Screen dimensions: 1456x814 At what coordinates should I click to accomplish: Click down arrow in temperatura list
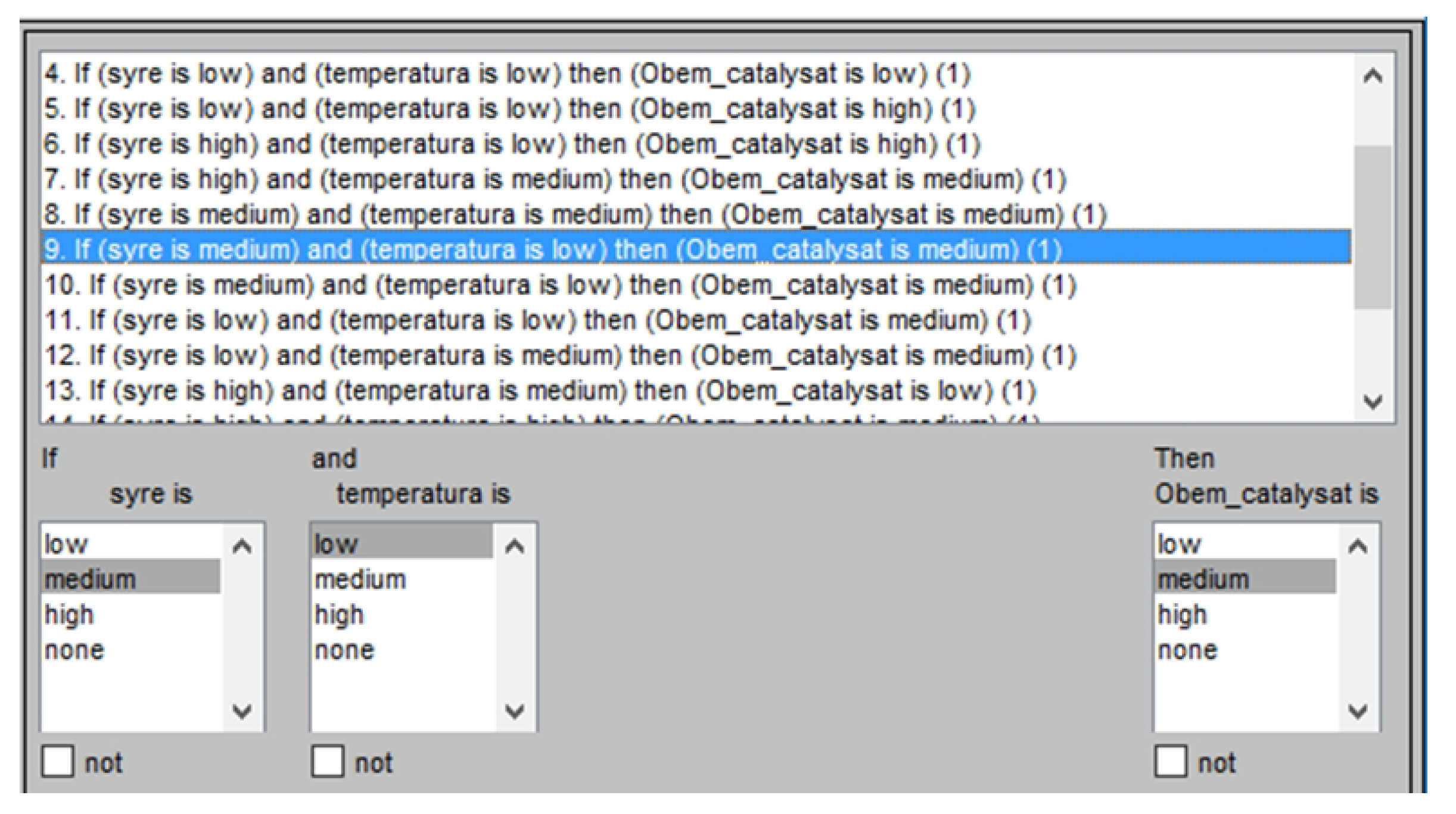(515, 710)
